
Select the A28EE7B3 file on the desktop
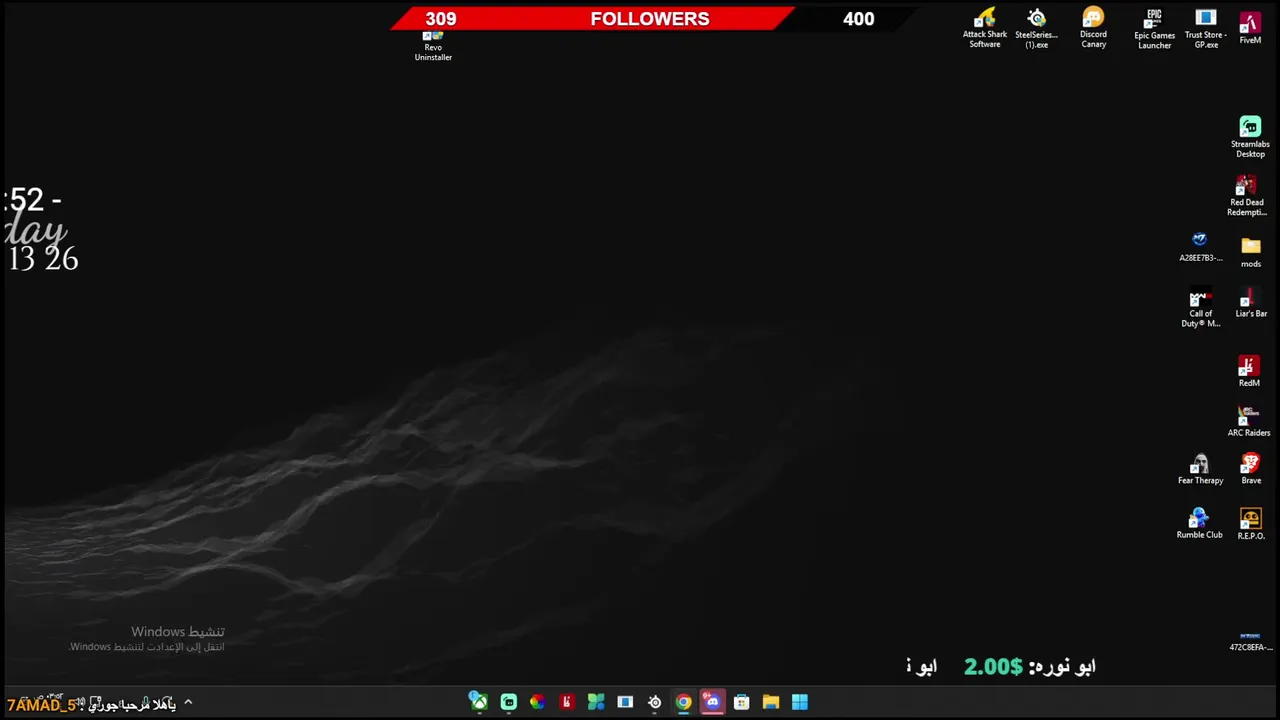coord(1200,247)
